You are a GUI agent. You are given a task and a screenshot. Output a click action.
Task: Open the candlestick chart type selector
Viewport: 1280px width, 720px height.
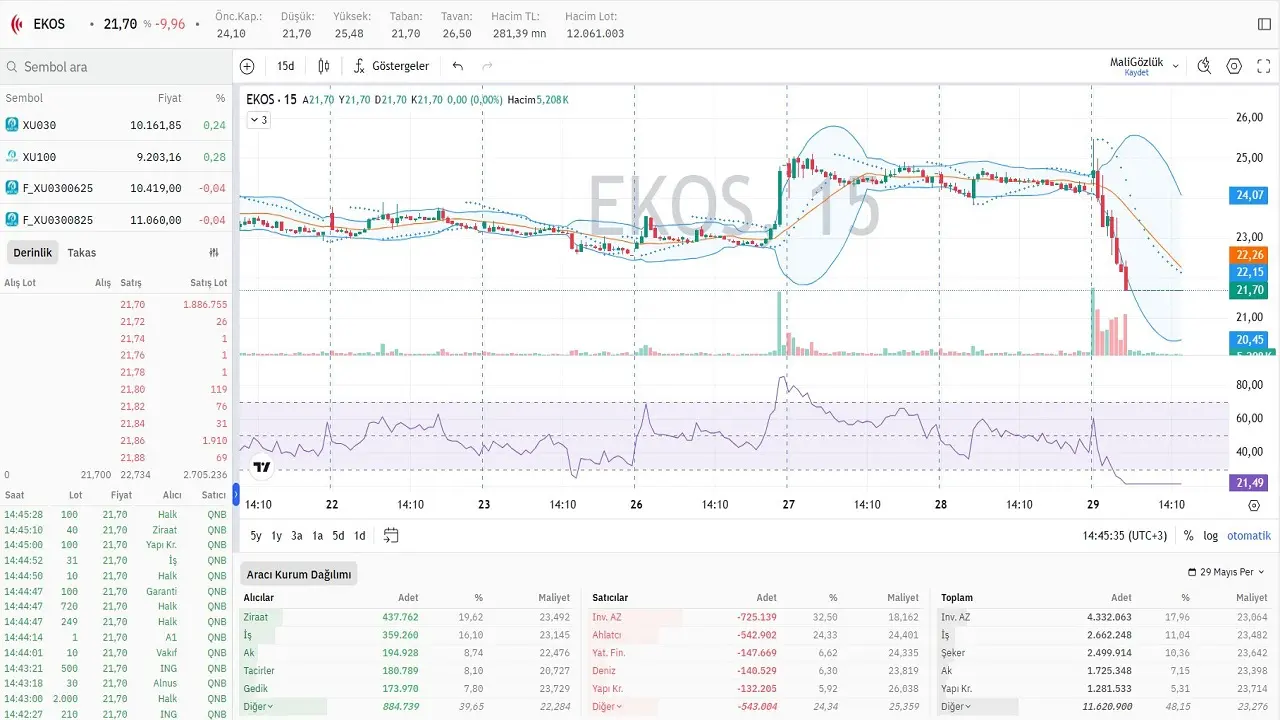[x=324, y=66]
